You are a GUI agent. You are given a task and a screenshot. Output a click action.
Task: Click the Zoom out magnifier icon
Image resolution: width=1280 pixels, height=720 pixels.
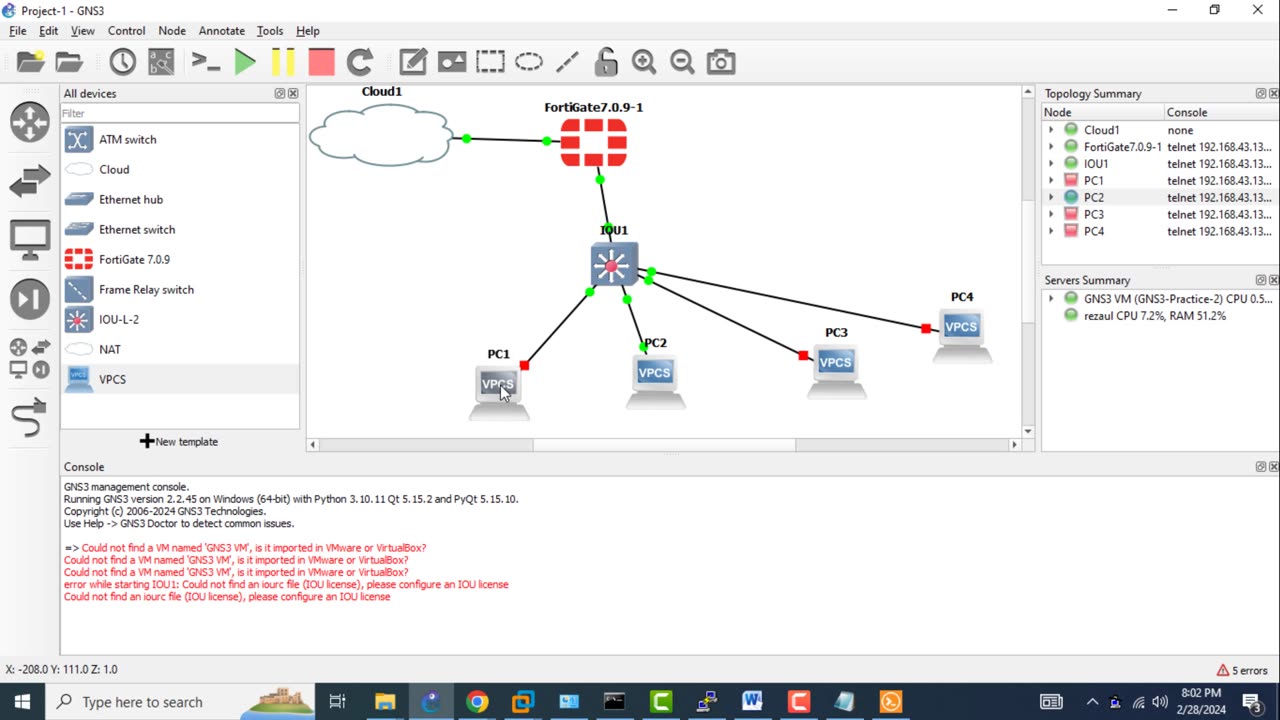pyautogui.click(x=682, y=62)
